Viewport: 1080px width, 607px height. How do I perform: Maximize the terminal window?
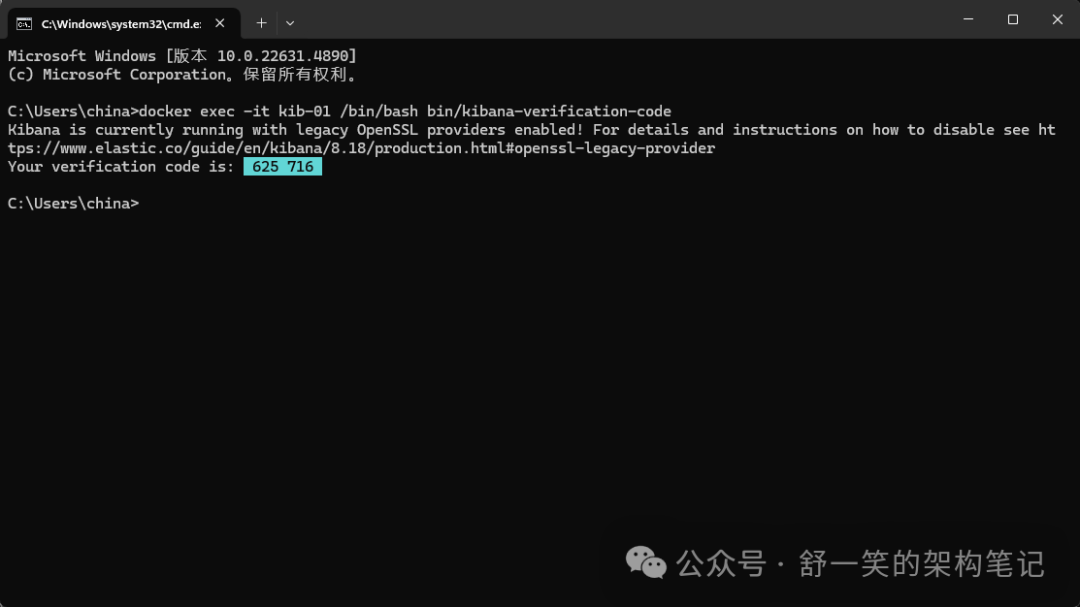pyautogui.click(x=1012, y=19)
